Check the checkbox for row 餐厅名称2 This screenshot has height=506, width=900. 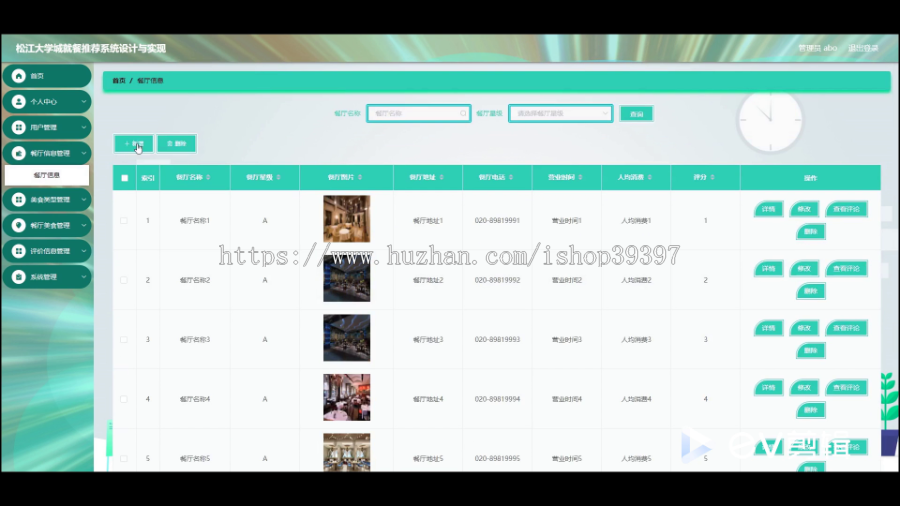[124, 280]
